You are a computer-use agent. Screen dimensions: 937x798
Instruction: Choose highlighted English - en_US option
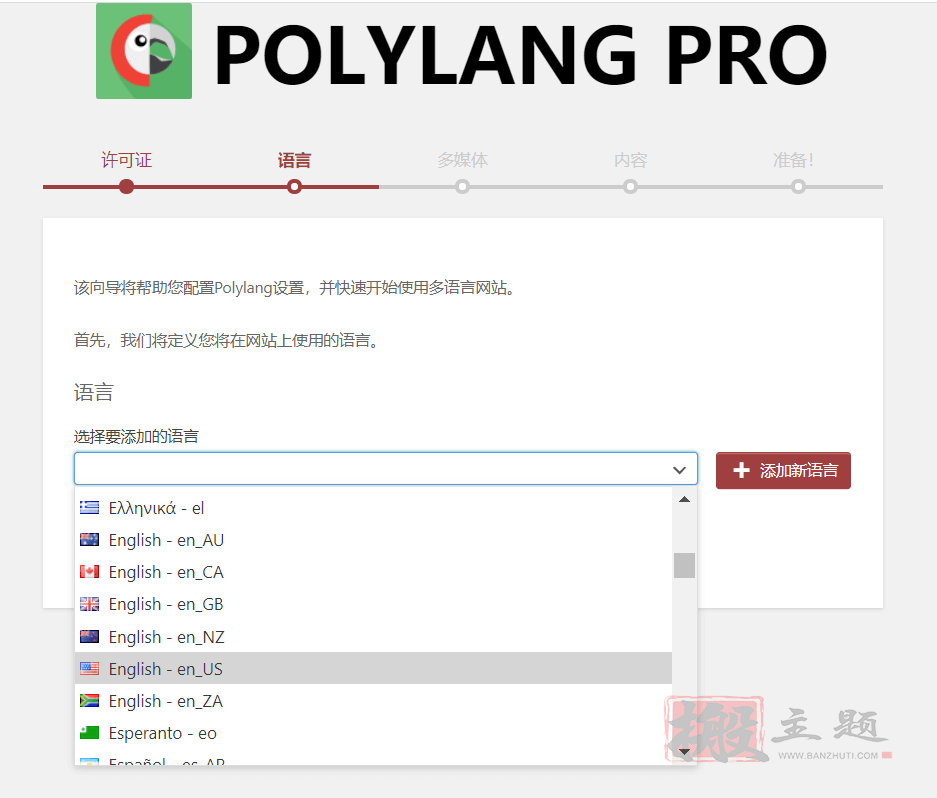373,668
